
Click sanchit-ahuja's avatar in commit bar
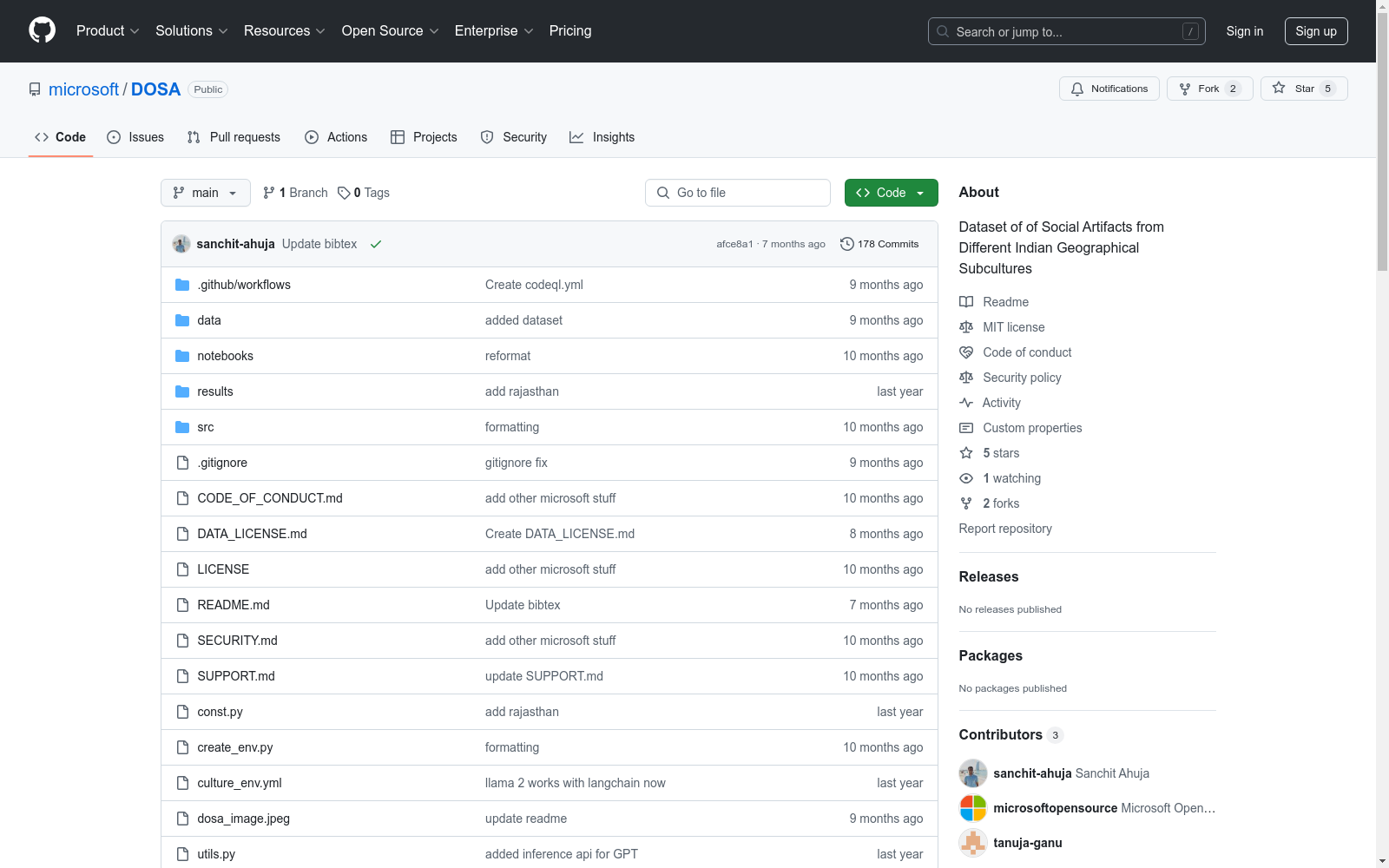(x=181, y=244)
